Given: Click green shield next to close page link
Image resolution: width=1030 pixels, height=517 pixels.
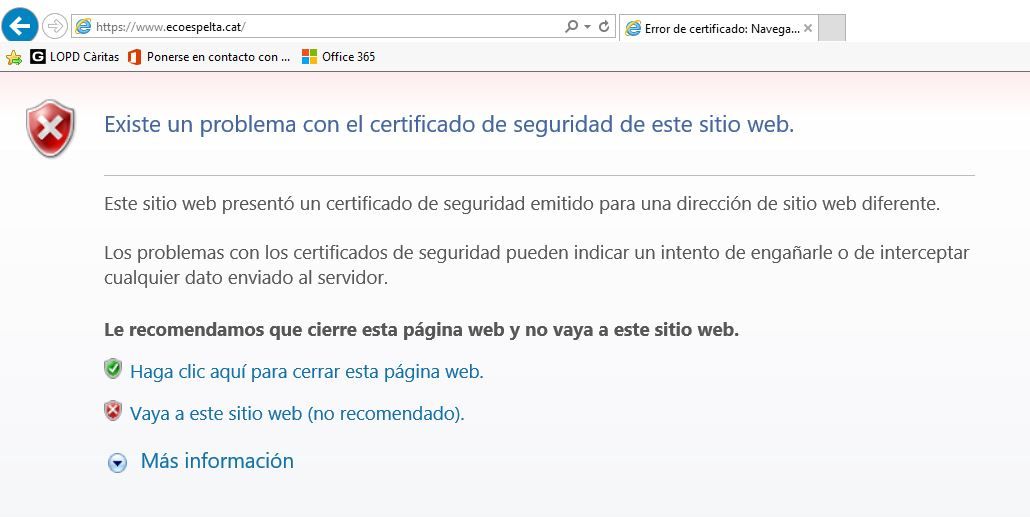Looking at the screenshot, I should coord(114,369).
